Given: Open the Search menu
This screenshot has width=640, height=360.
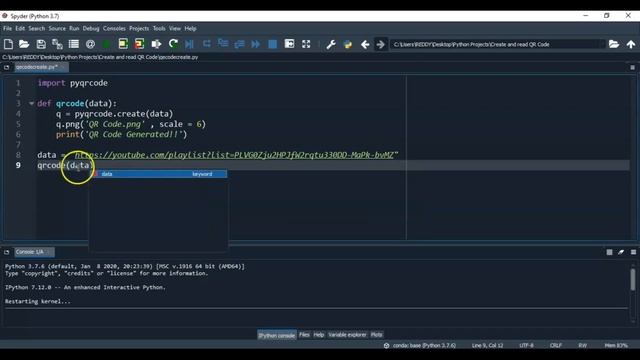Looking at the screenshot, I should [x=37, y=29].
